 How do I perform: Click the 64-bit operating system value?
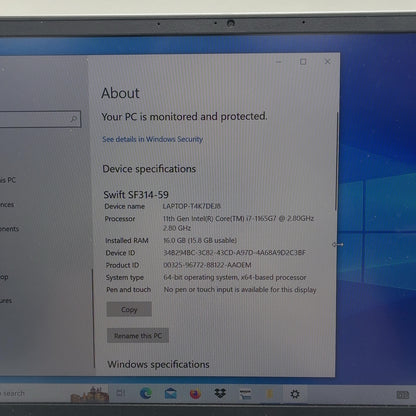point(235,277)
